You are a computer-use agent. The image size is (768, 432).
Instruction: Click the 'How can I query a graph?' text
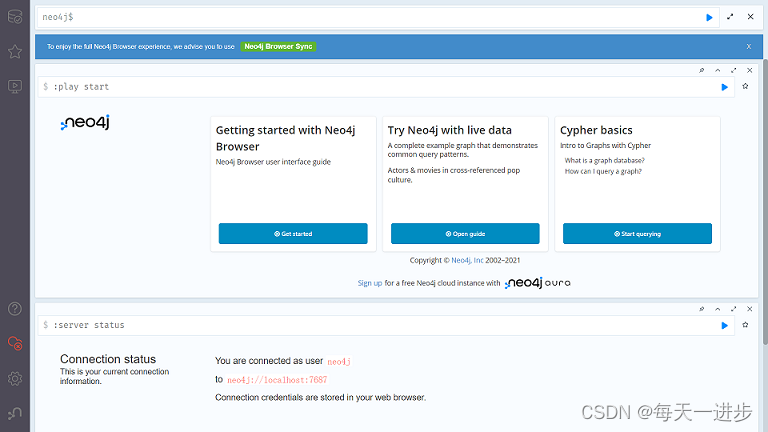coord(603,171)
